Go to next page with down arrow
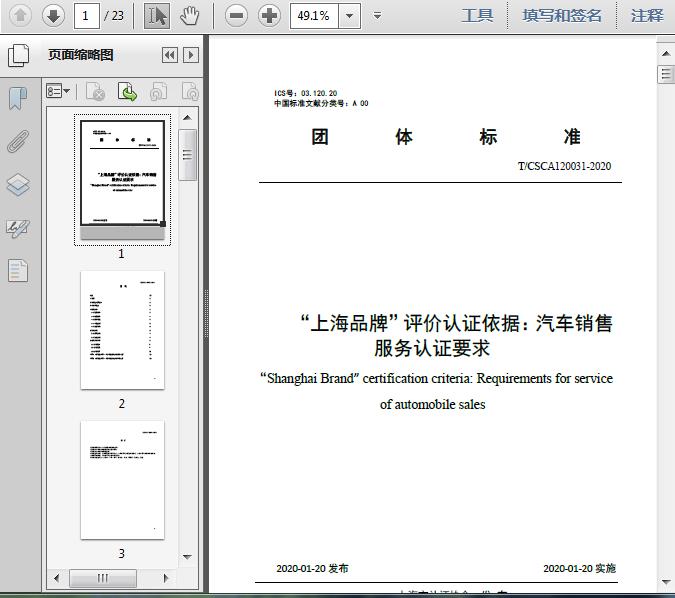Image resolution: width=675 pixels, height=598 pixels. pyautogui.click(x=53, y=16)
